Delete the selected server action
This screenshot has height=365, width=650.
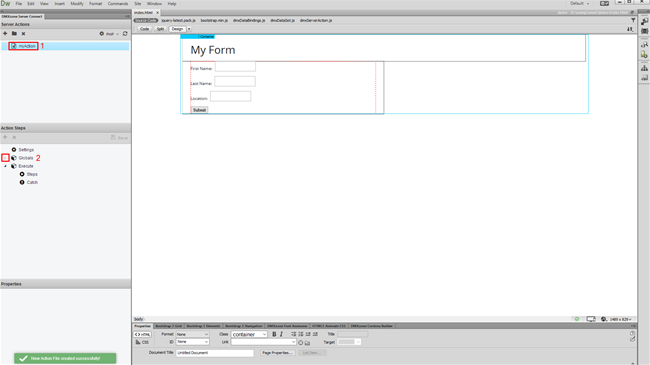point(24,34)
